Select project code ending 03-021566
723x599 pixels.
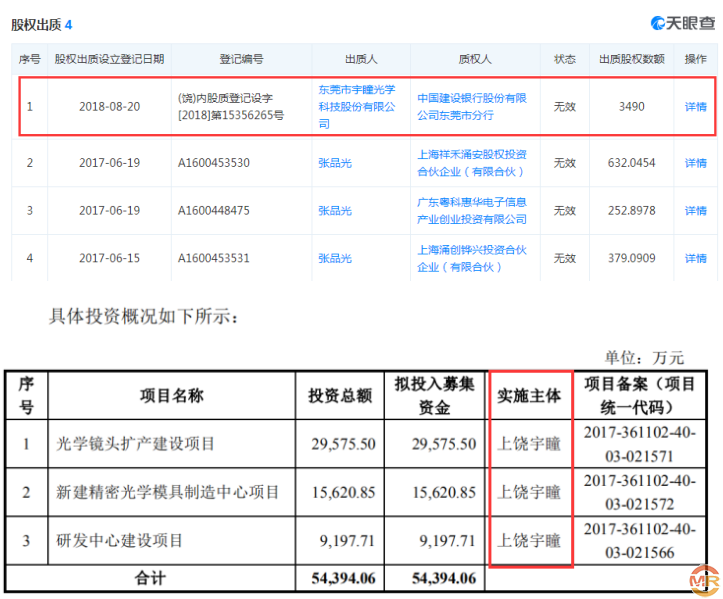coord(639,540)
